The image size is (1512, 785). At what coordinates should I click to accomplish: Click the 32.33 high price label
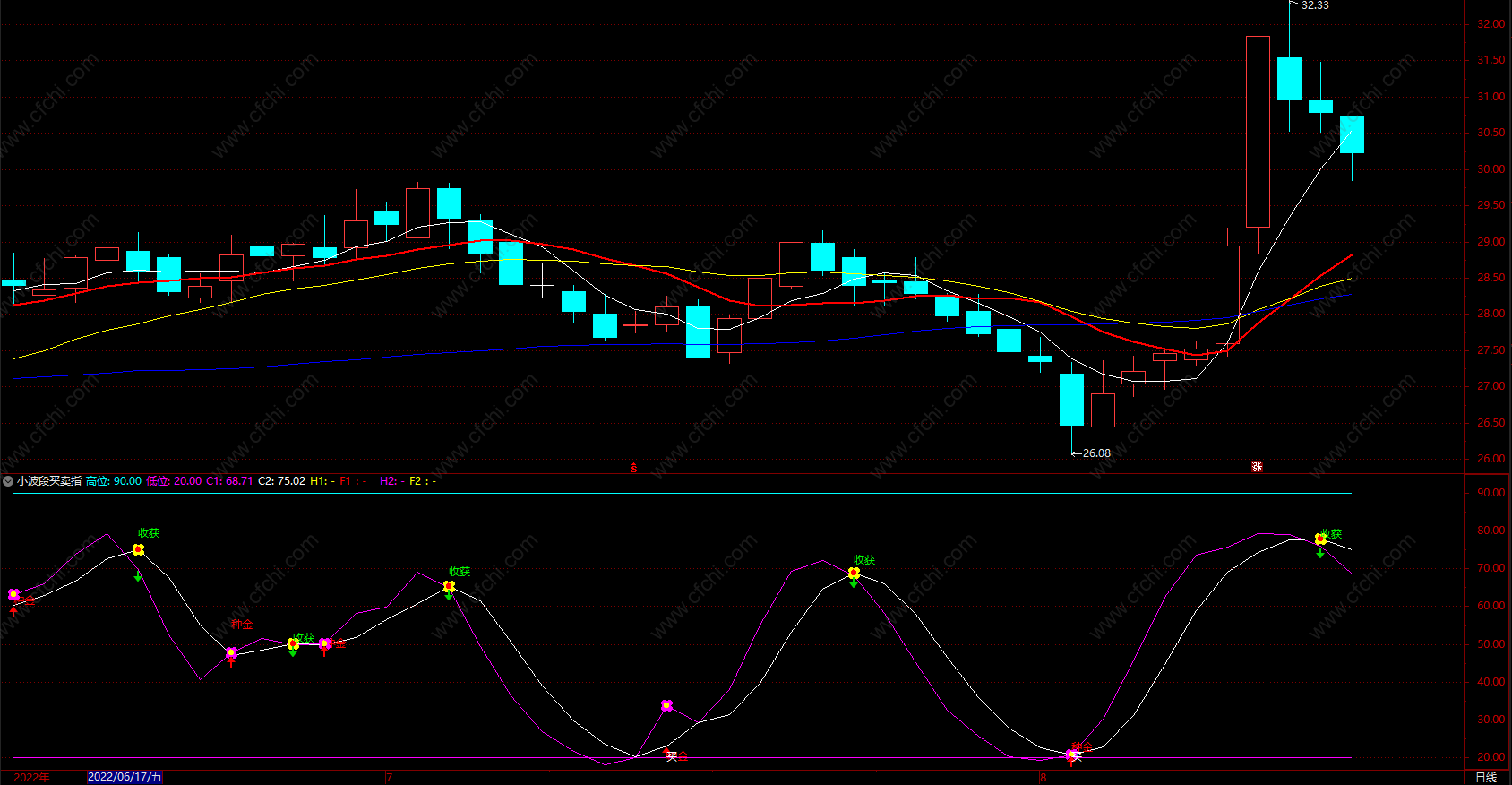click(1315, 5)
